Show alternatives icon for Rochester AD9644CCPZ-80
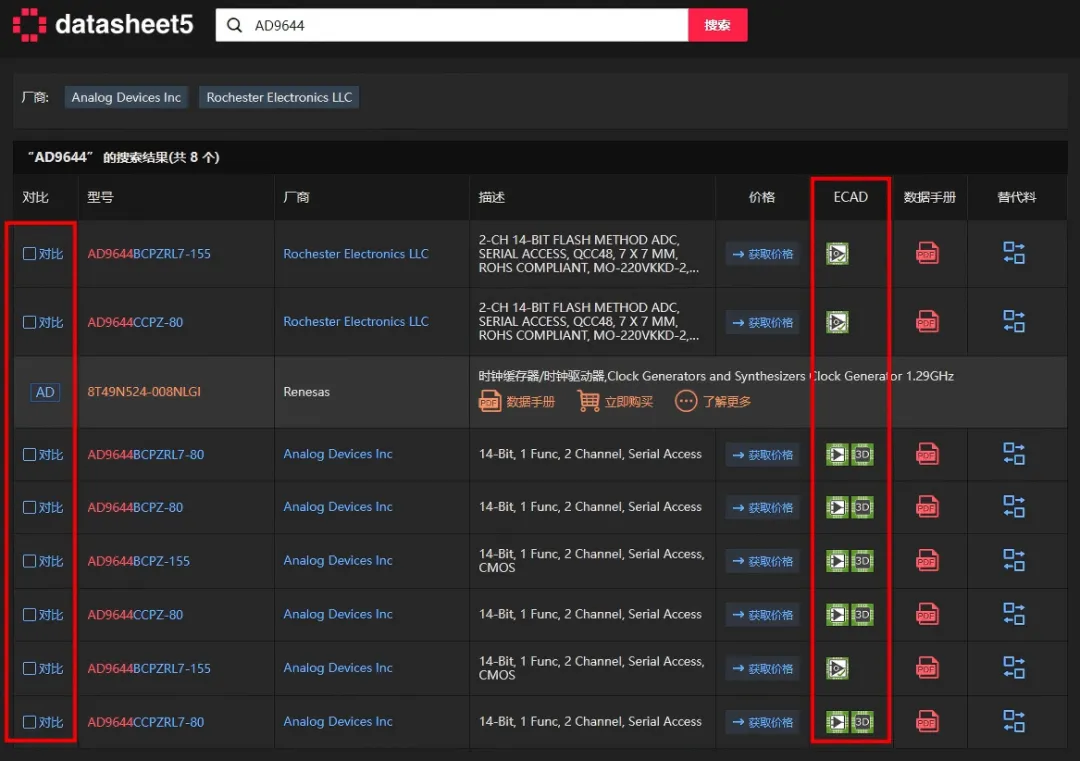1080x761 pixels. pyautogui.click(x=1014, y=321)
